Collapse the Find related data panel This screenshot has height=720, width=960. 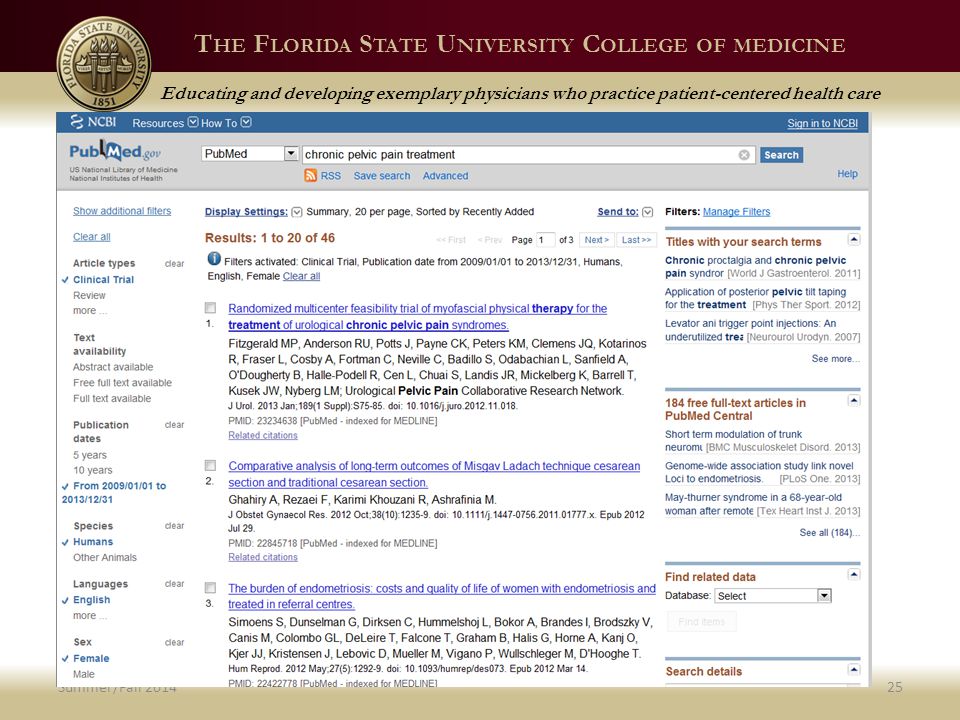854,574
